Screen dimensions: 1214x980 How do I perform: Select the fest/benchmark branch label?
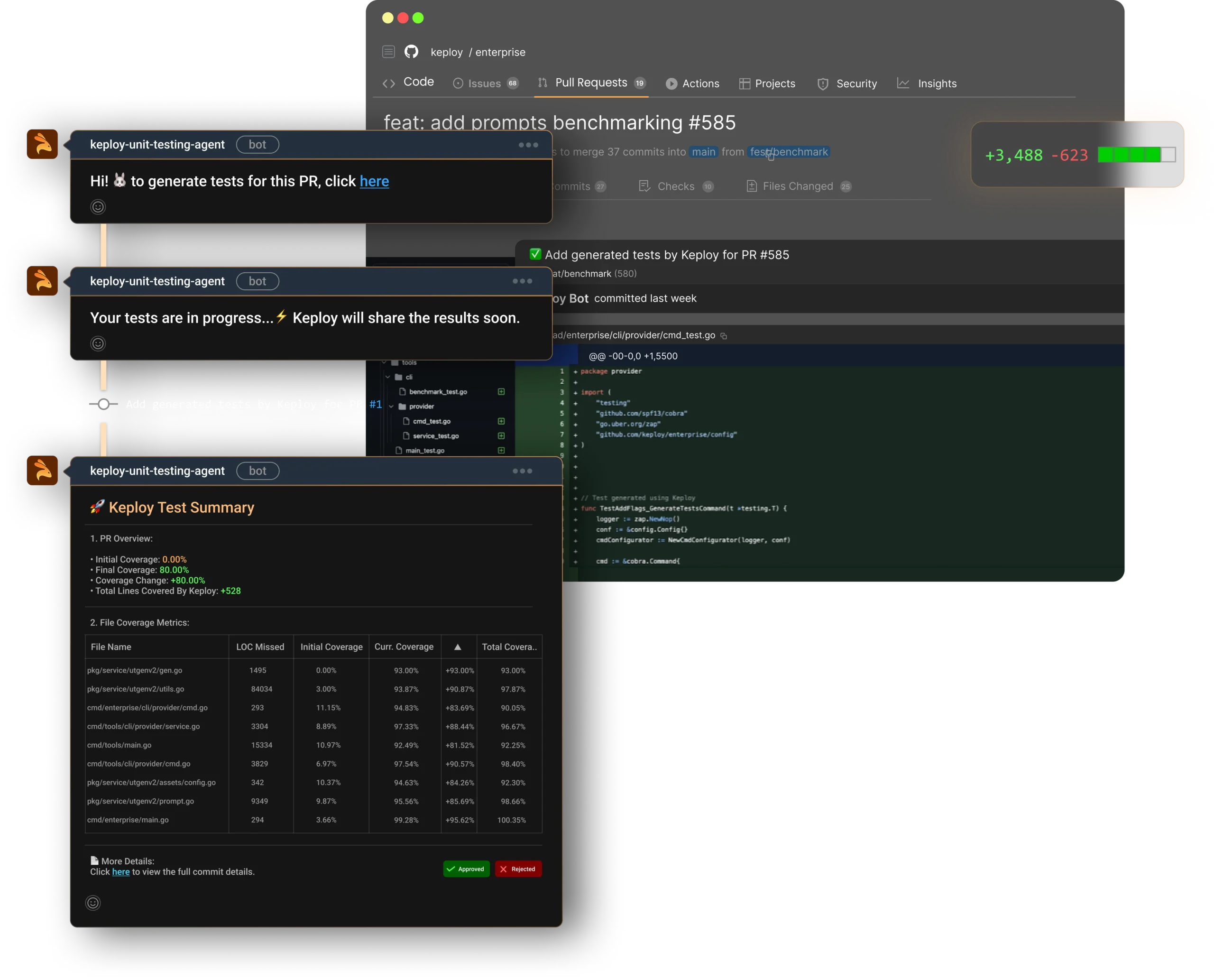click(x=789, y=152)
